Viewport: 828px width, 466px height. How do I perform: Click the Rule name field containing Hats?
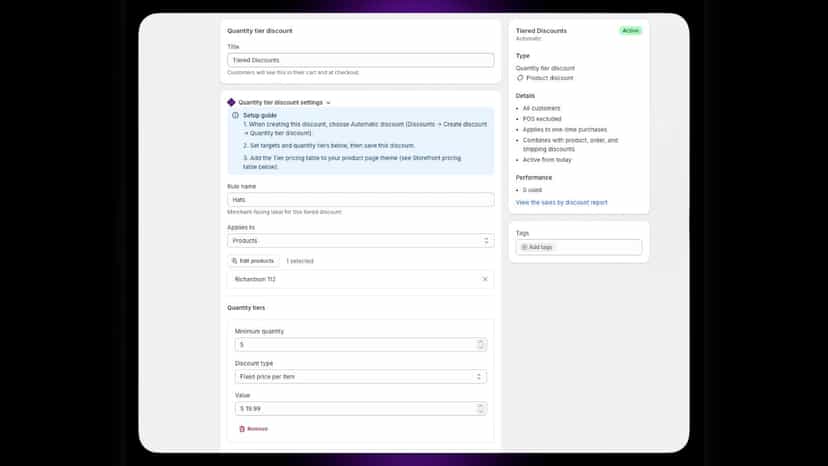pos(361,200)
